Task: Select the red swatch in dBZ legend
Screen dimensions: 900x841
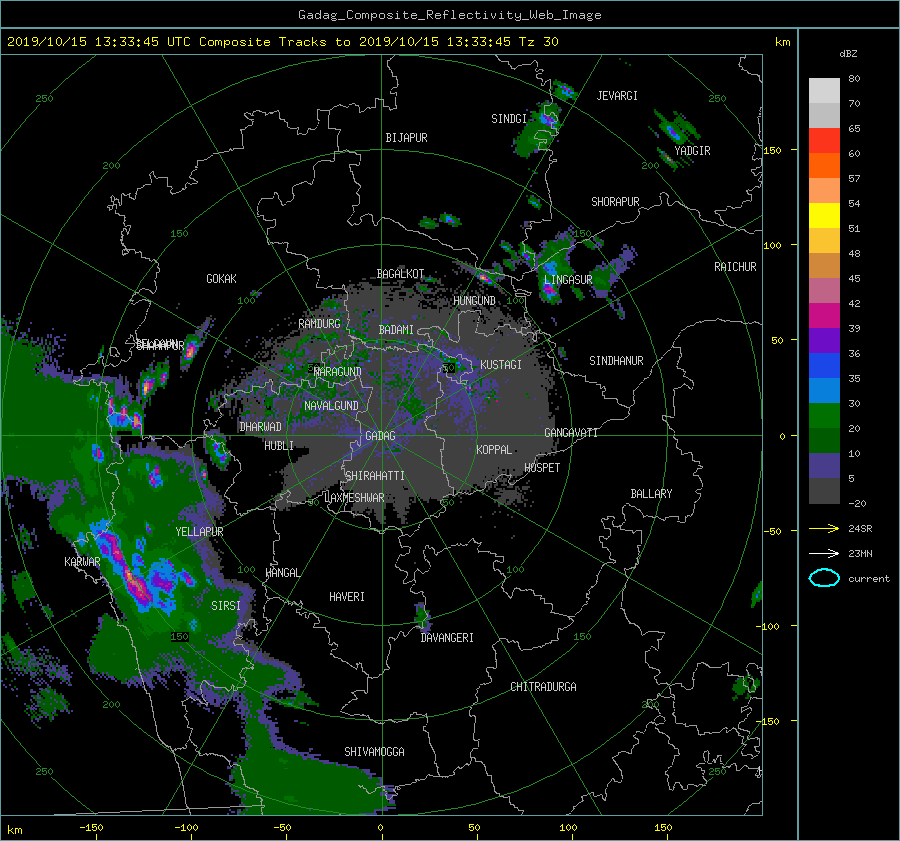Action: pyautogui.click(x=824, y=141)
